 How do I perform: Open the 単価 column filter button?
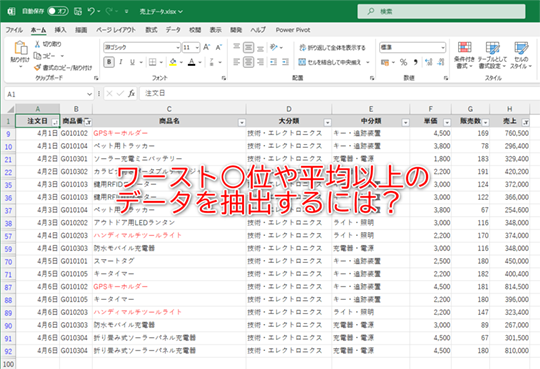[447, 122]
